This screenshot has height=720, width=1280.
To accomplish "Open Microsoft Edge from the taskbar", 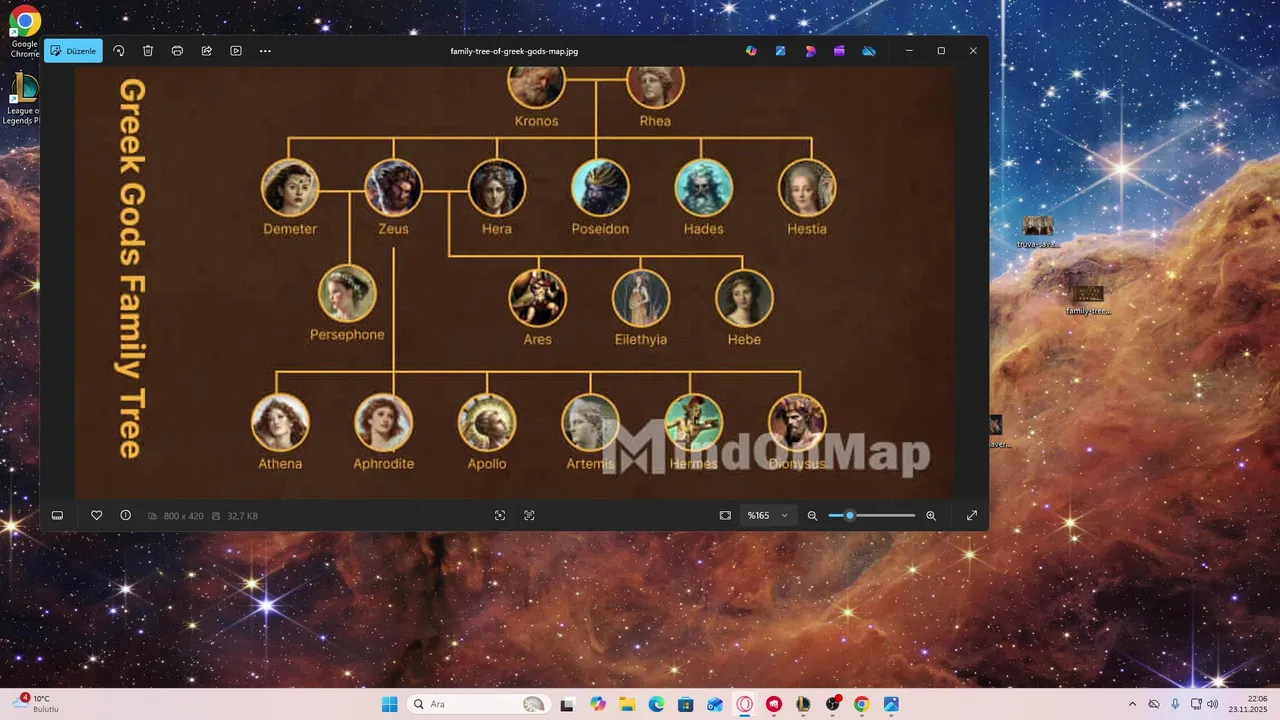I will [656, 704].
